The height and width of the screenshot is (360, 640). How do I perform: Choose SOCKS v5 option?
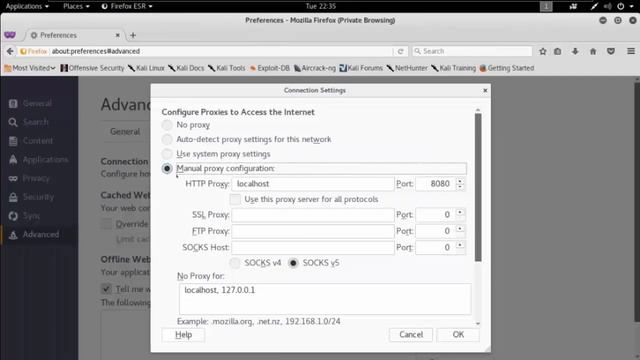point(293,263)
